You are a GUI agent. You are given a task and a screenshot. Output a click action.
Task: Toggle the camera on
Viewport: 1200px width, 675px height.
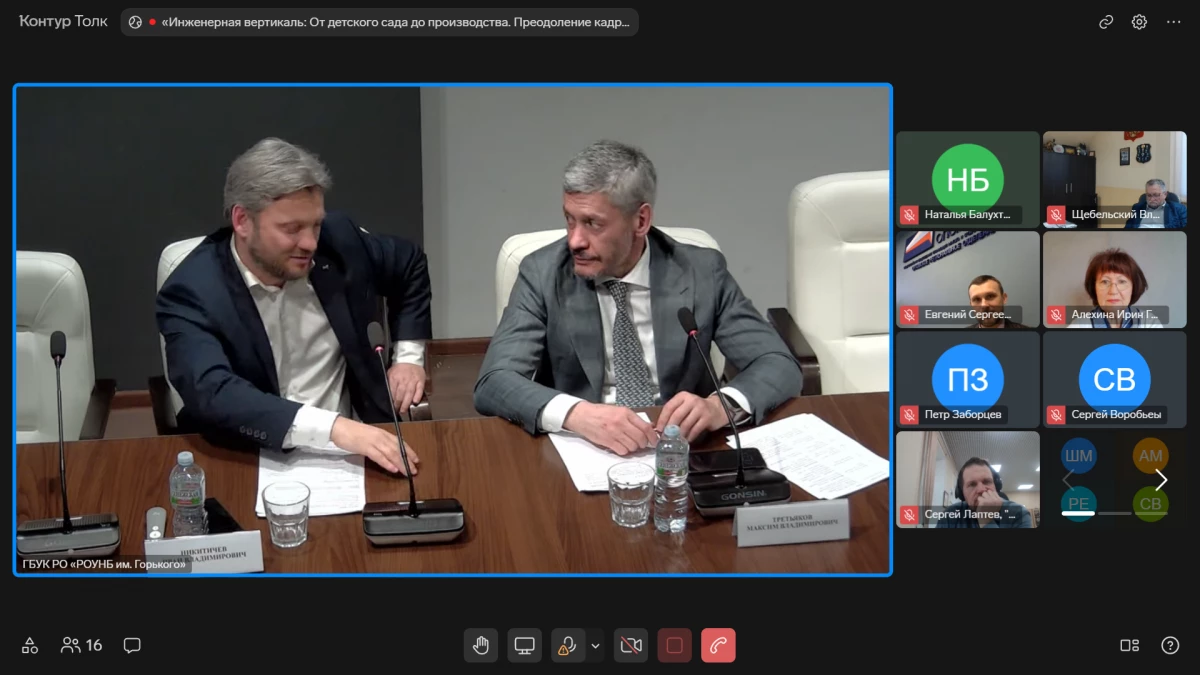[631, 645]
